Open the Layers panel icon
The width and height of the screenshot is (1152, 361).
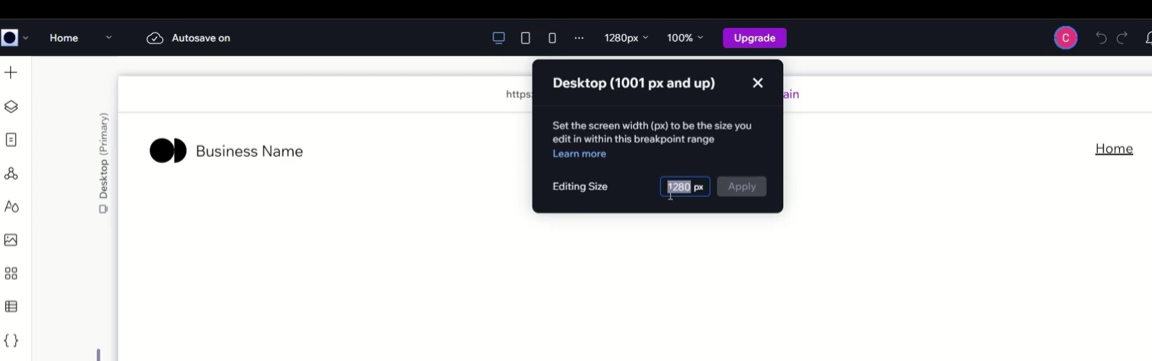(x=10, y=107)
